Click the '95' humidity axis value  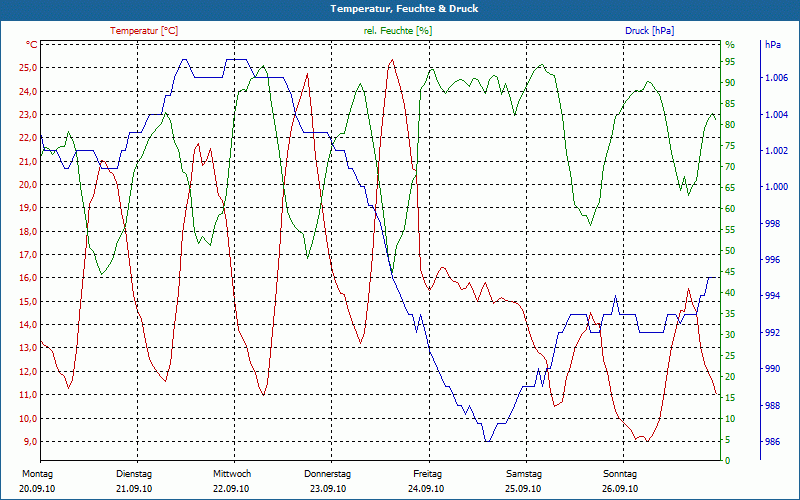point(730,62)
